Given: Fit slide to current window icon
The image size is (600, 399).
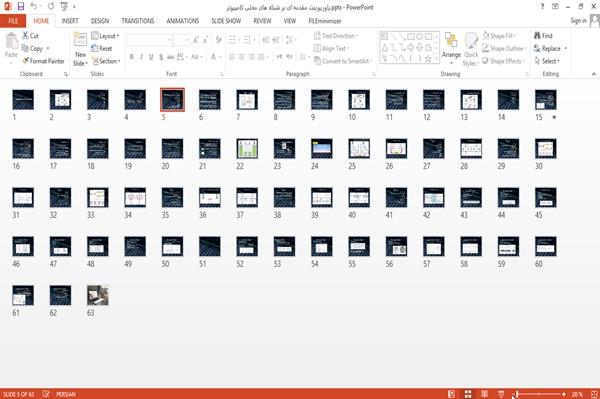Looking at the screenshot, I should [x=594, y=394].
